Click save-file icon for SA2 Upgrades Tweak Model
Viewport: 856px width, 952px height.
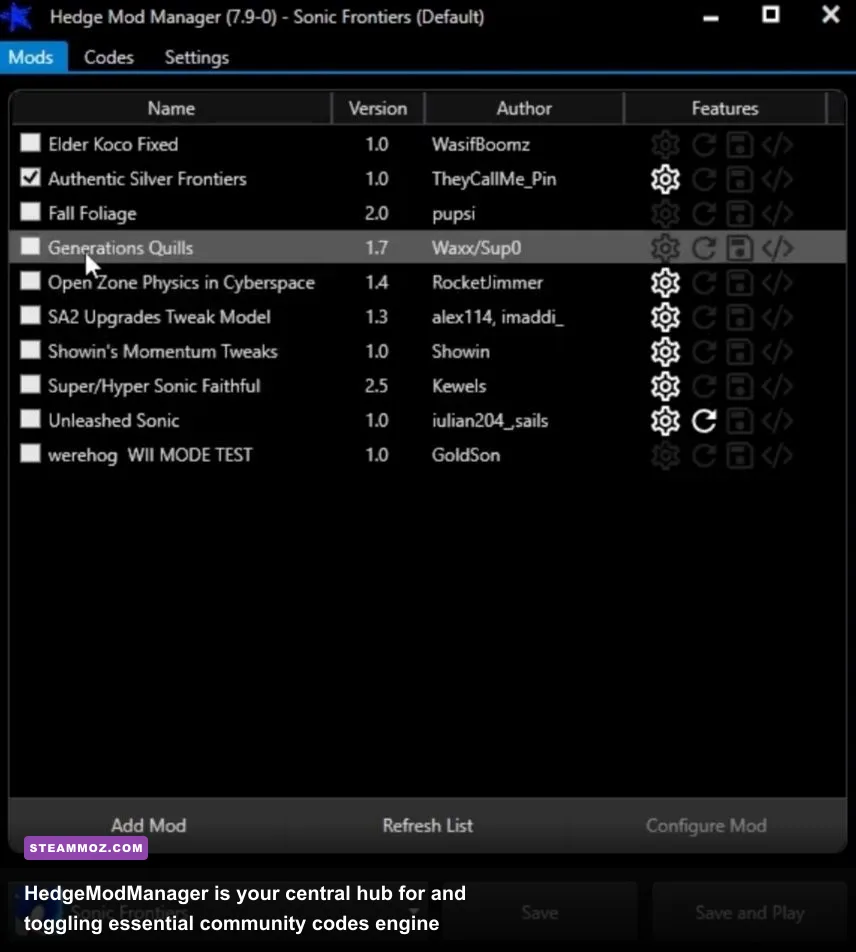(x=739, y=318)
